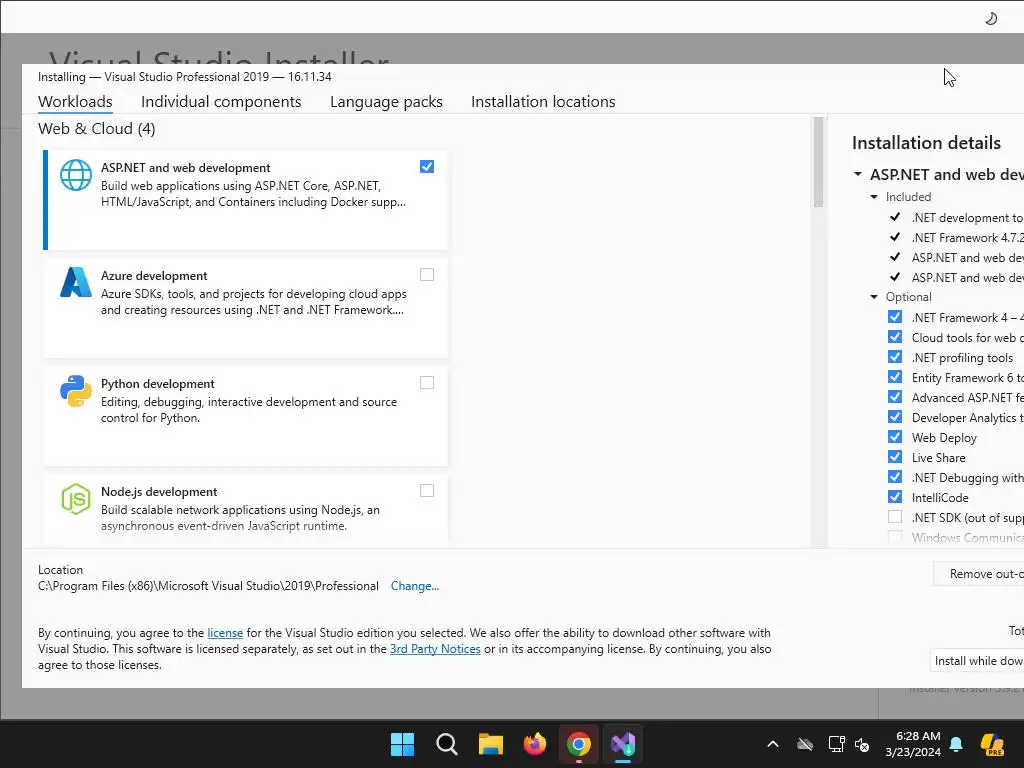Uncheck Web Deploy option
This screenshot has width=1024, height=768.
(x=895, y=437)
